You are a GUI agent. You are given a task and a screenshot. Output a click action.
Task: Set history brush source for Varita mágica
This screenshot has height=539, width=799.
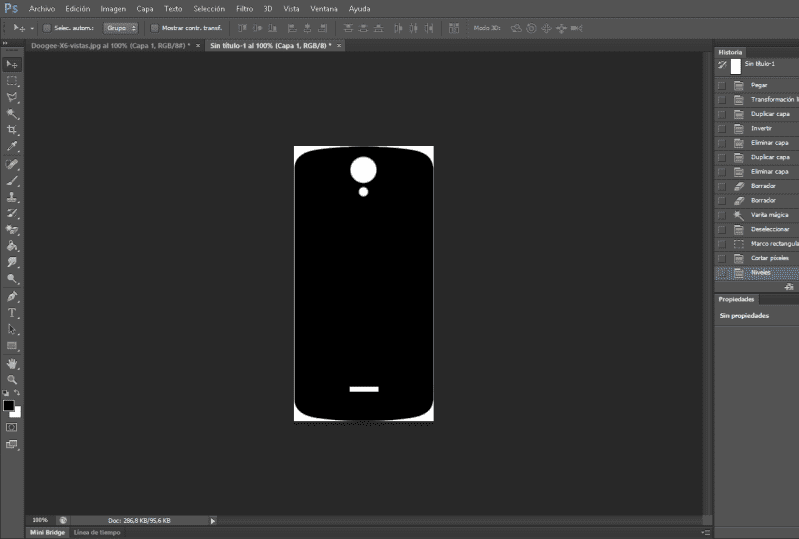pos(722,215)
